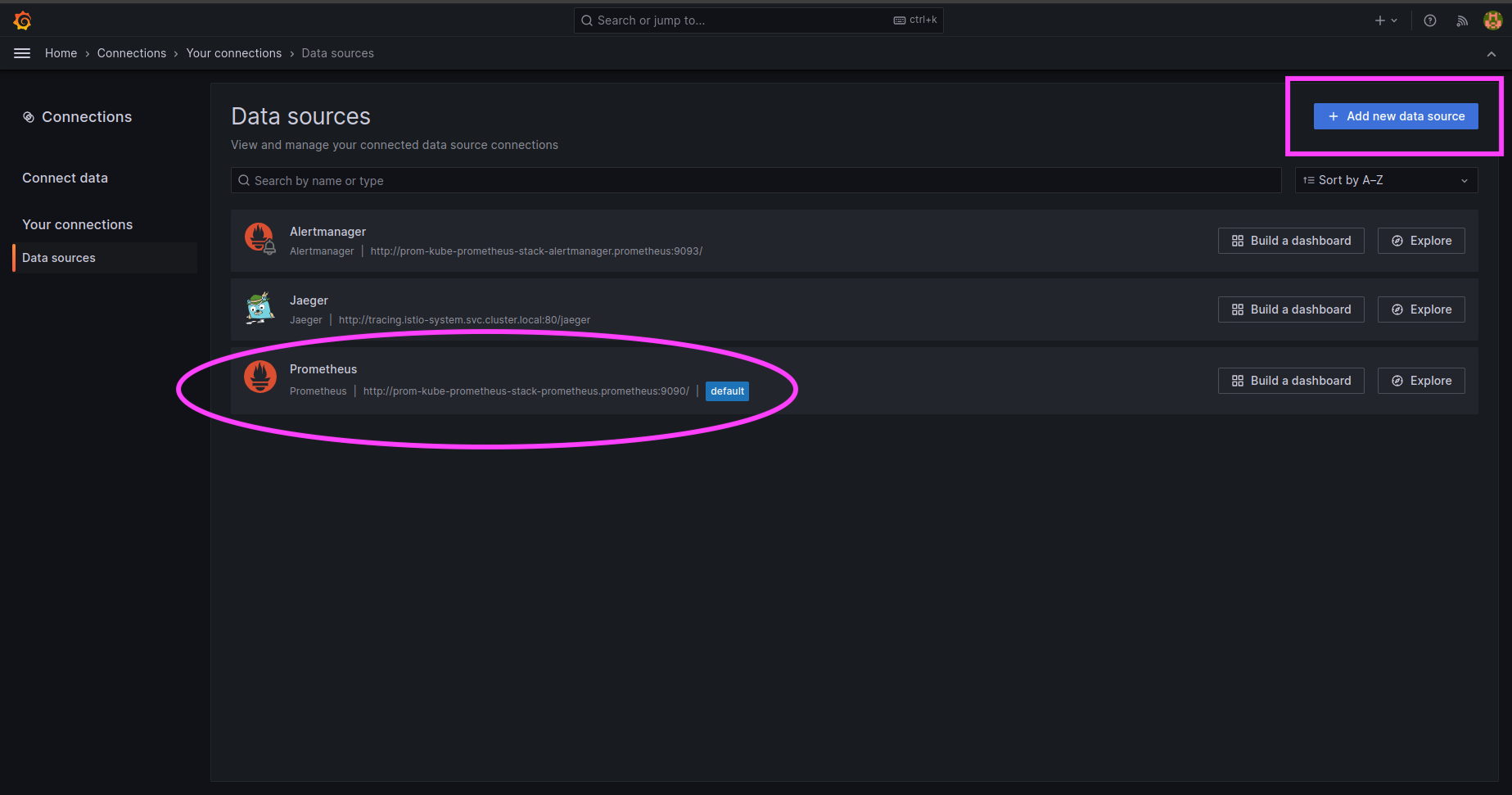Open the plus dropdown in the top bar
1512x795 pixels.
[1385, 20]
